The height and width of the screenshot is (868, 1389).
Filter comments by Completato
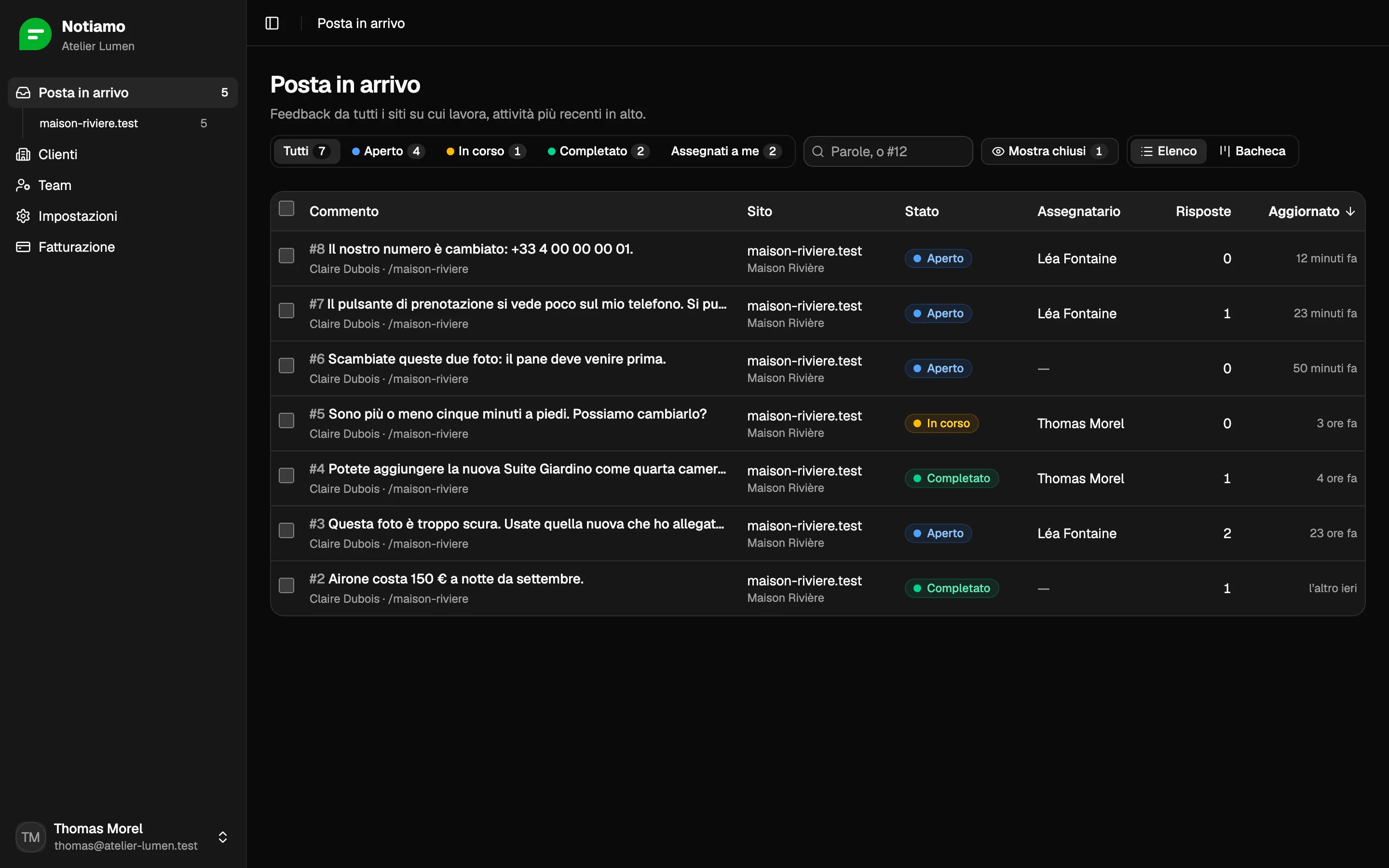598,151
